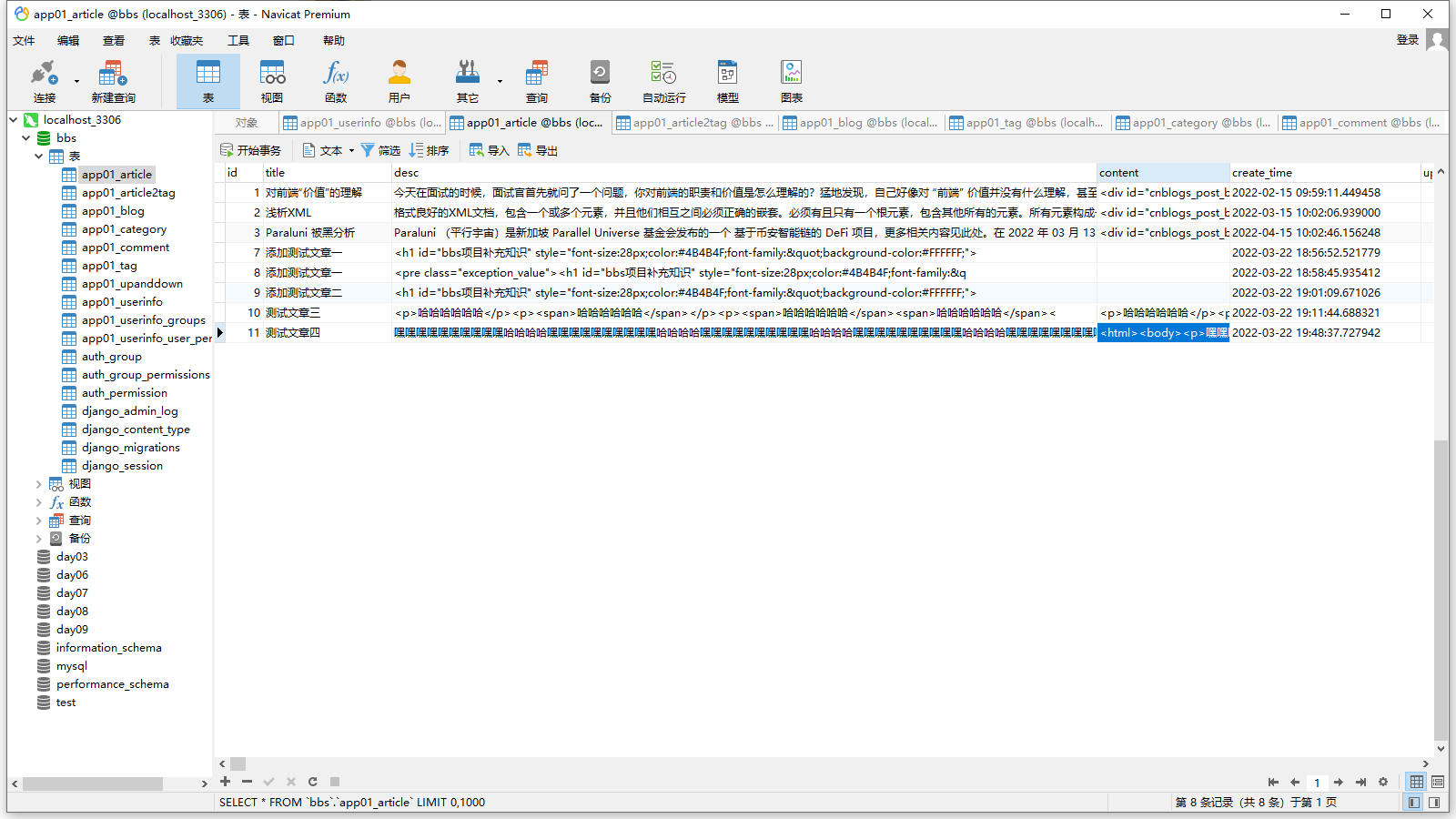
Task: Toggle the info pane icon in status bar
Action: point(1434,803)
